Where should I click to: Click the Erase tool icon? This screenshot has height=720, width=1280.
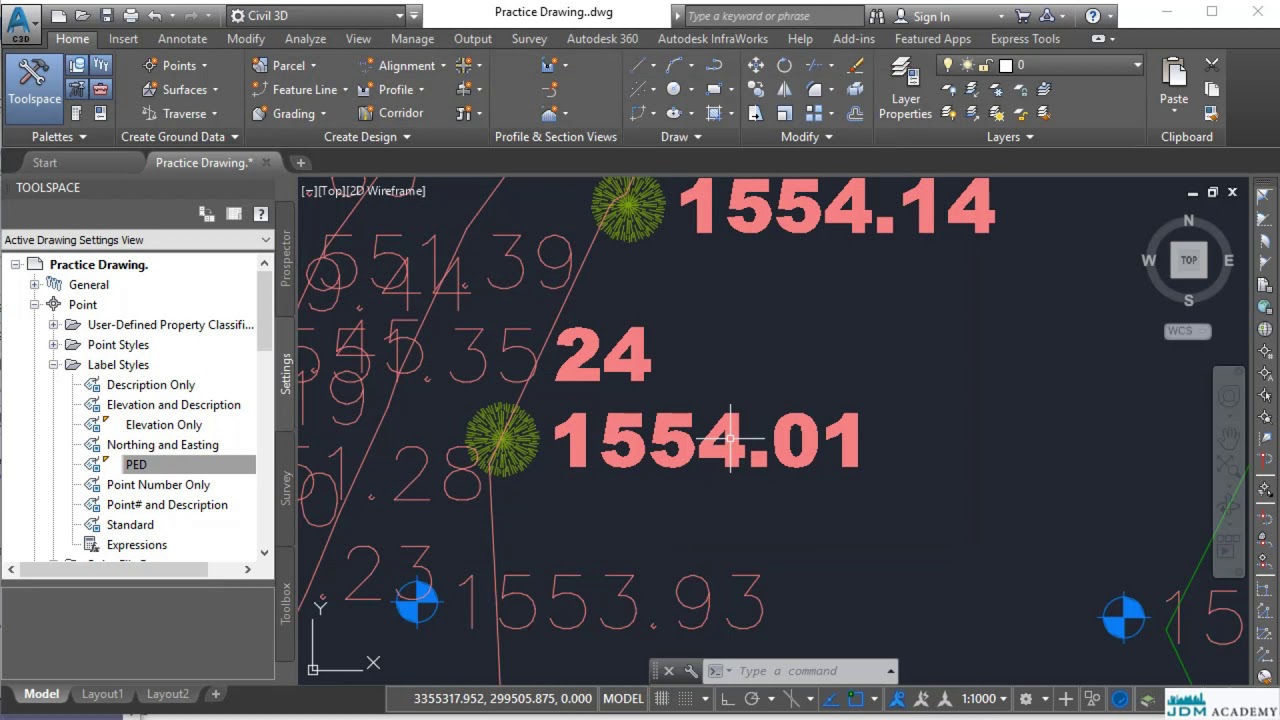855,65
